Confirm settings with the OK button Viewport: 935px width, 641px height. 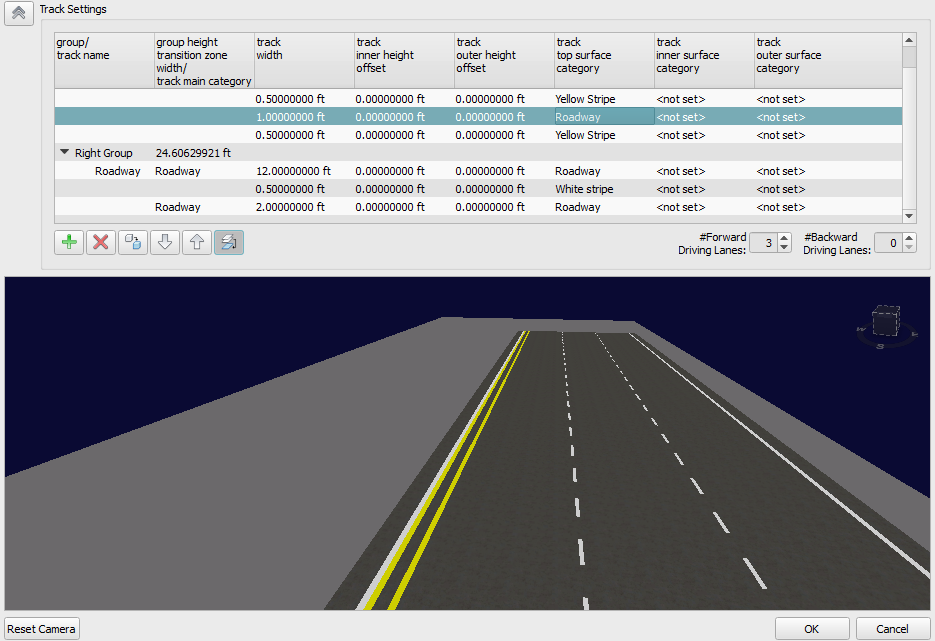pos(811,628)
